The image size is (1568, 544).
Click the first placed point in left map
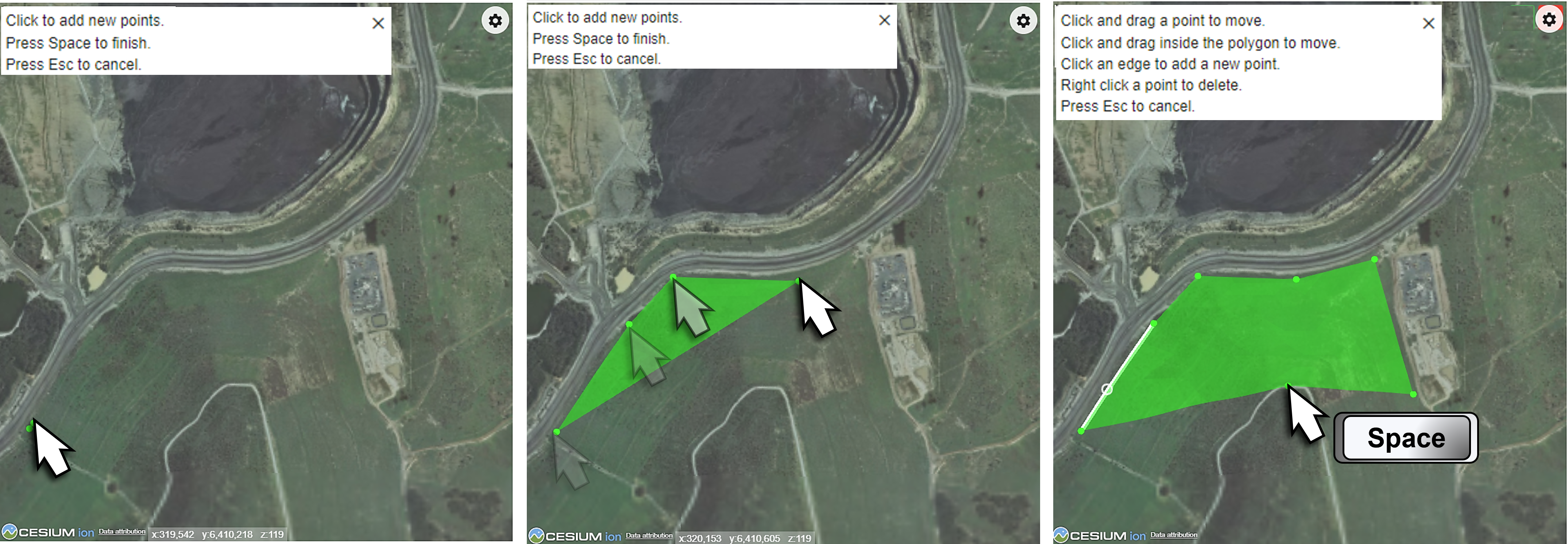point(29,429)
